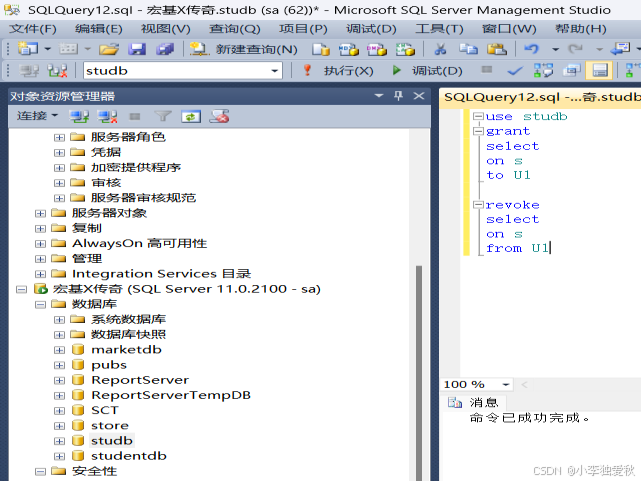
Task: Switch to the SQLQuery12.sql tab
Action: 542,97
